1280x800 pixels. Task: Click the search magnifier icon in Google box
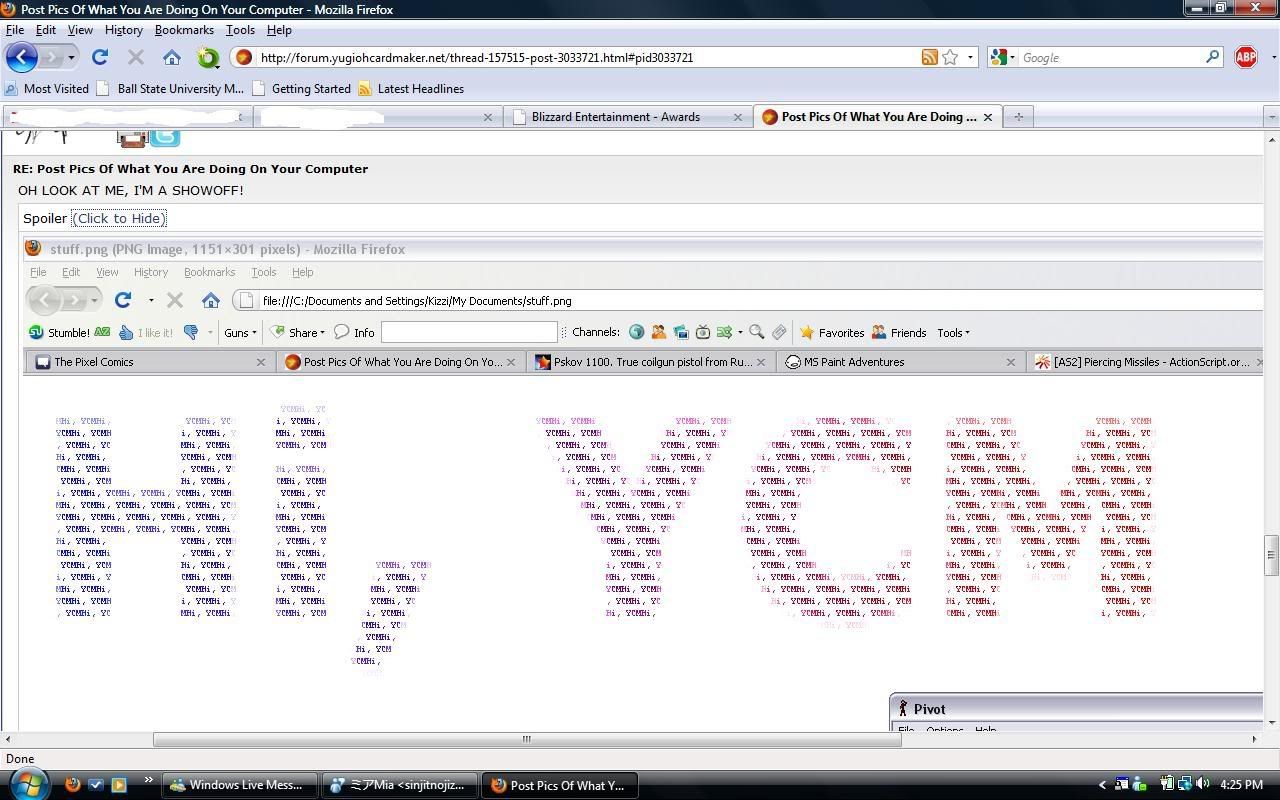coord(1212,57)
